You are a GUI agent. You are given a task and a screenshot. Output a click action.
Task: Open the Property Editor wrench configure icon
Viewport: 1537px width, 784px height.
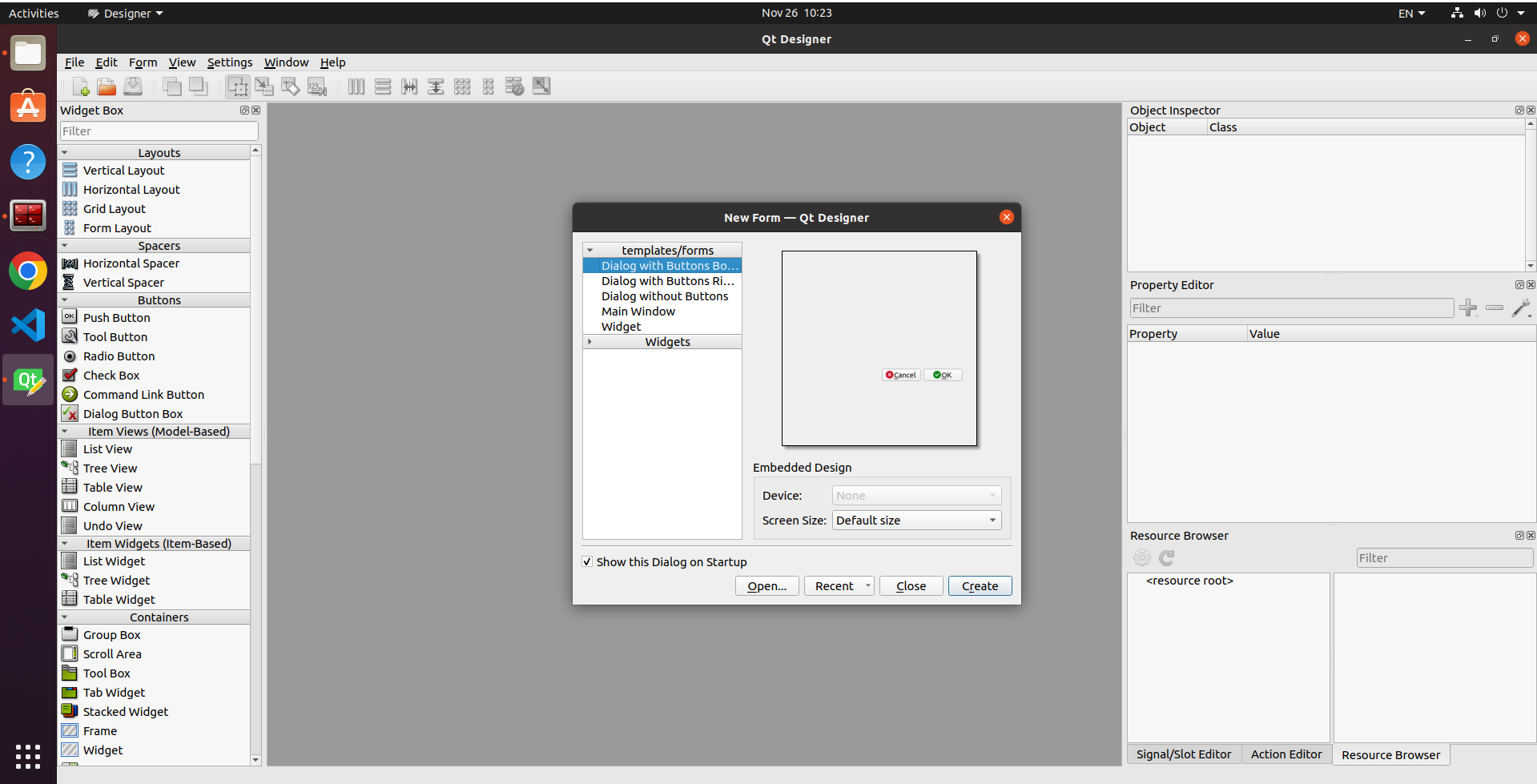(1521, 308)
